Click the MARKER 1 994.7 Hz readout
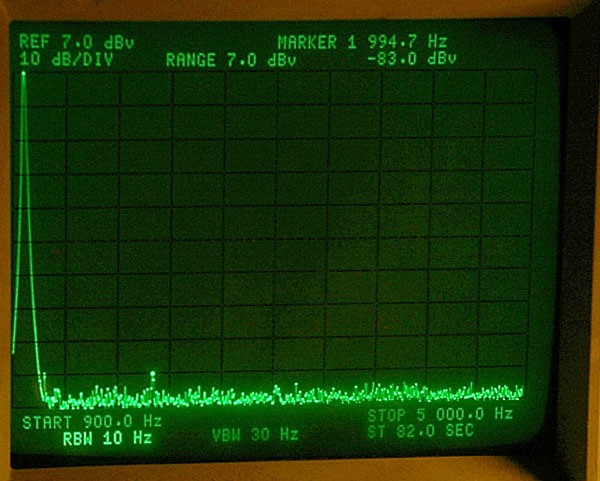This screenshot has height=481, width=600. click(x=362, y=42)
